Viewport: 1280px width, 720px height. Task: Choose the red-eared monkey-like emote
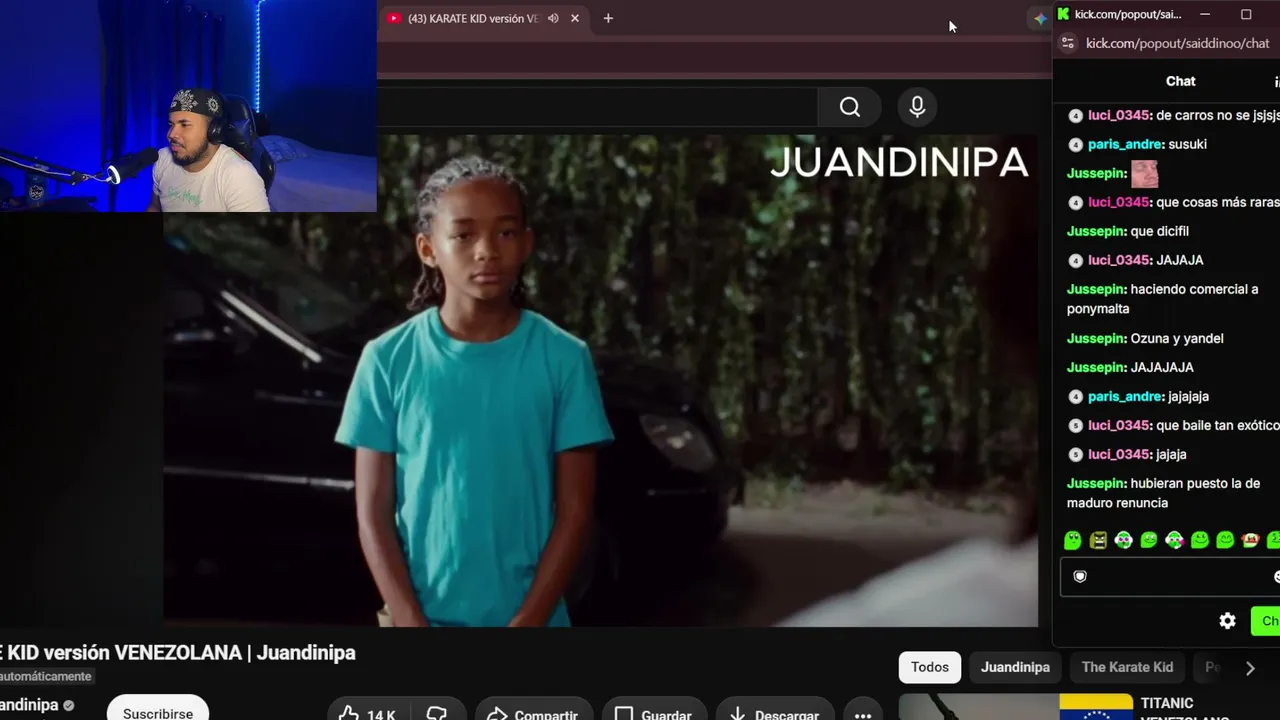tap(1250, 540)
